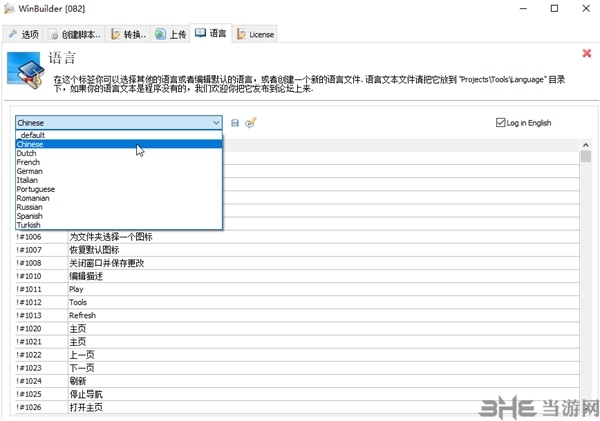Viewport: 600px width, 421px height.
Task: Collapse the Chinese language combo box arrow
Action: coord(216,123)
